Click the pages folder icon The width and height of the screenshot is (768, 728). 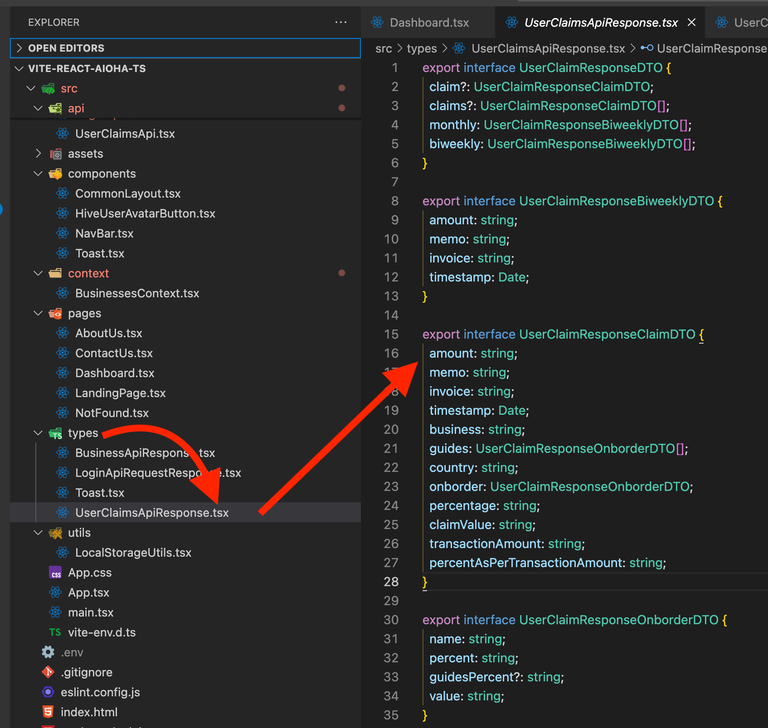[x=55, y=314]
